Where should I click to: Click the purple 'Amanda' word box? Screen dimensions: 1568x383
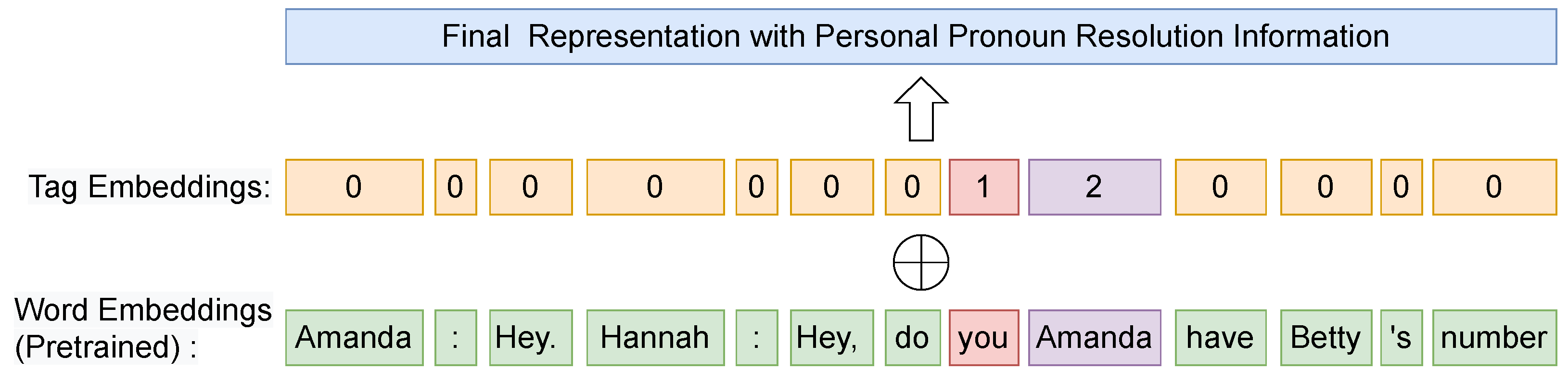click(1095, 338)
